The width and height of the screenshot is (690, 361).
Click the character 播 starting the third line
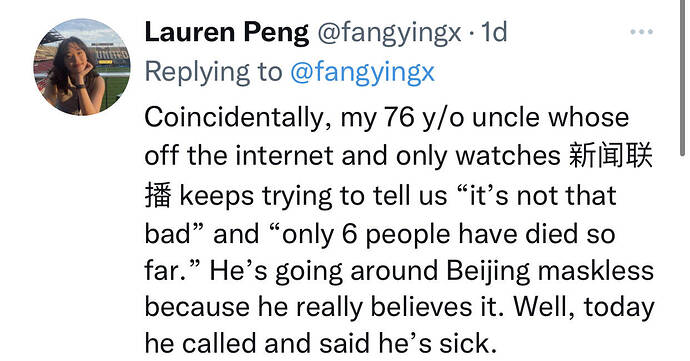pyautogui.click(x=158, y=196)
